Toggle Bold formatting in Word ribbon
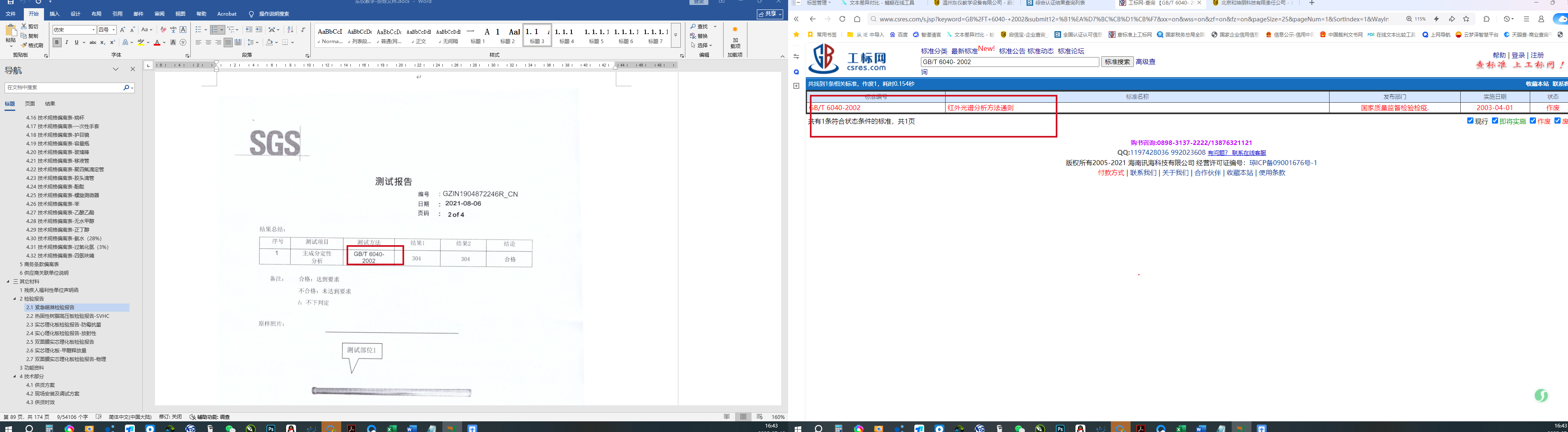Image resolution: width=1568 pixels, height=432 pixels. coord(57,43)
